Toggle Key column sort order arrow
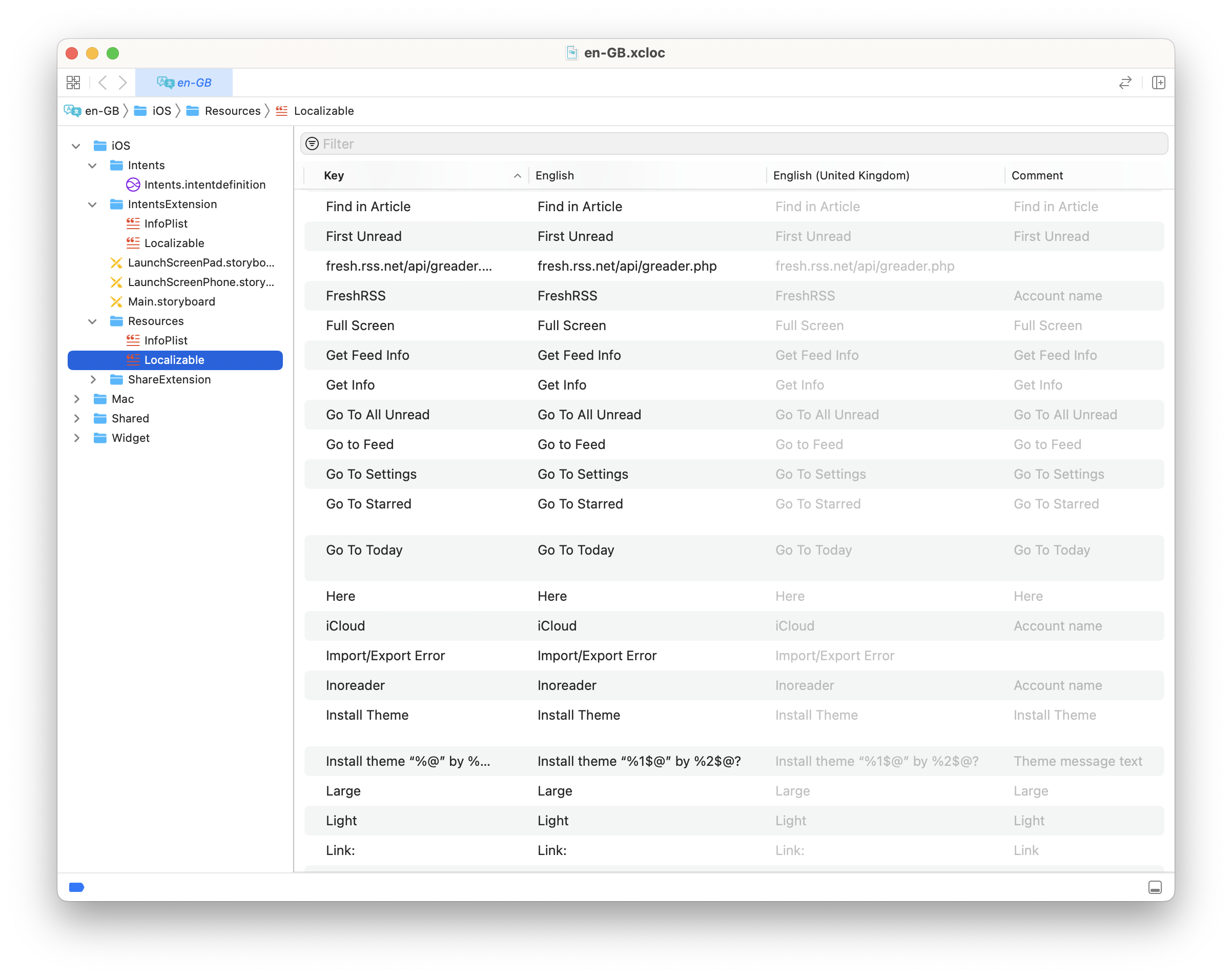The height and width of the screenshot is (977, 1232). (517, 175)
